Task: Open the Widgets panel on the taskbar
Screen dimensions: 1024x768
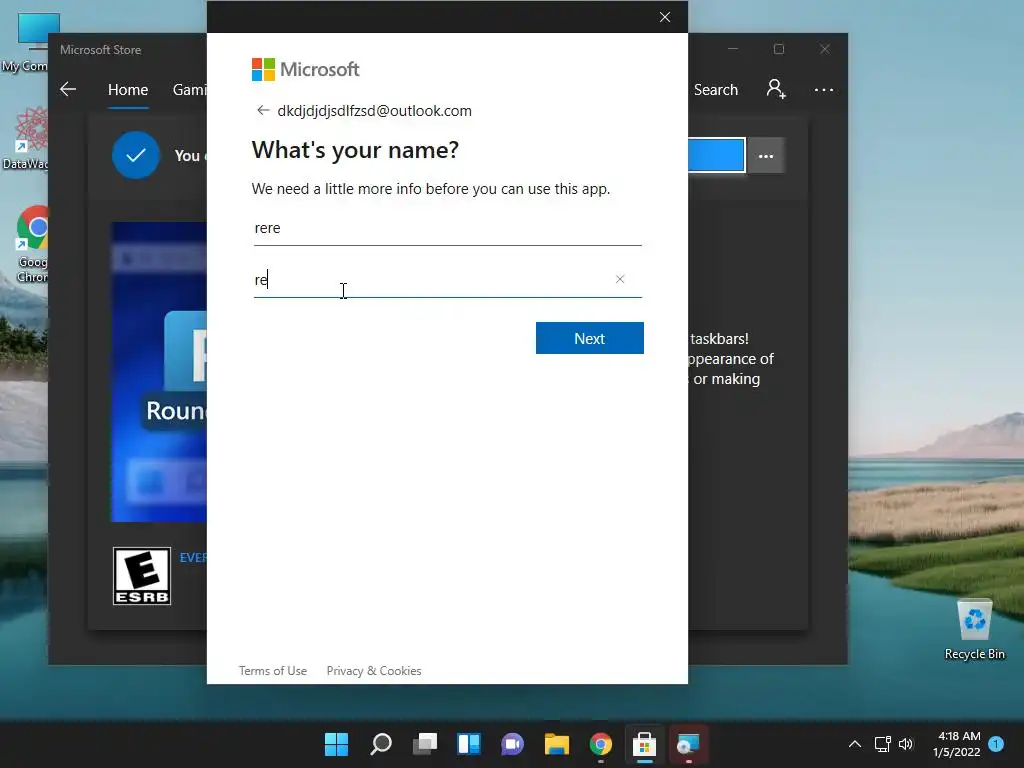Action: tap(469, 744)
